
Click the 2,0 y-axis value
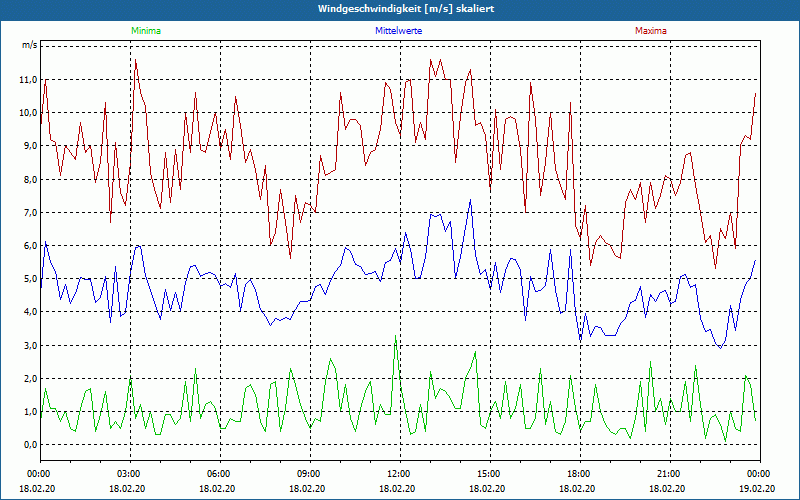pos(30,379)
